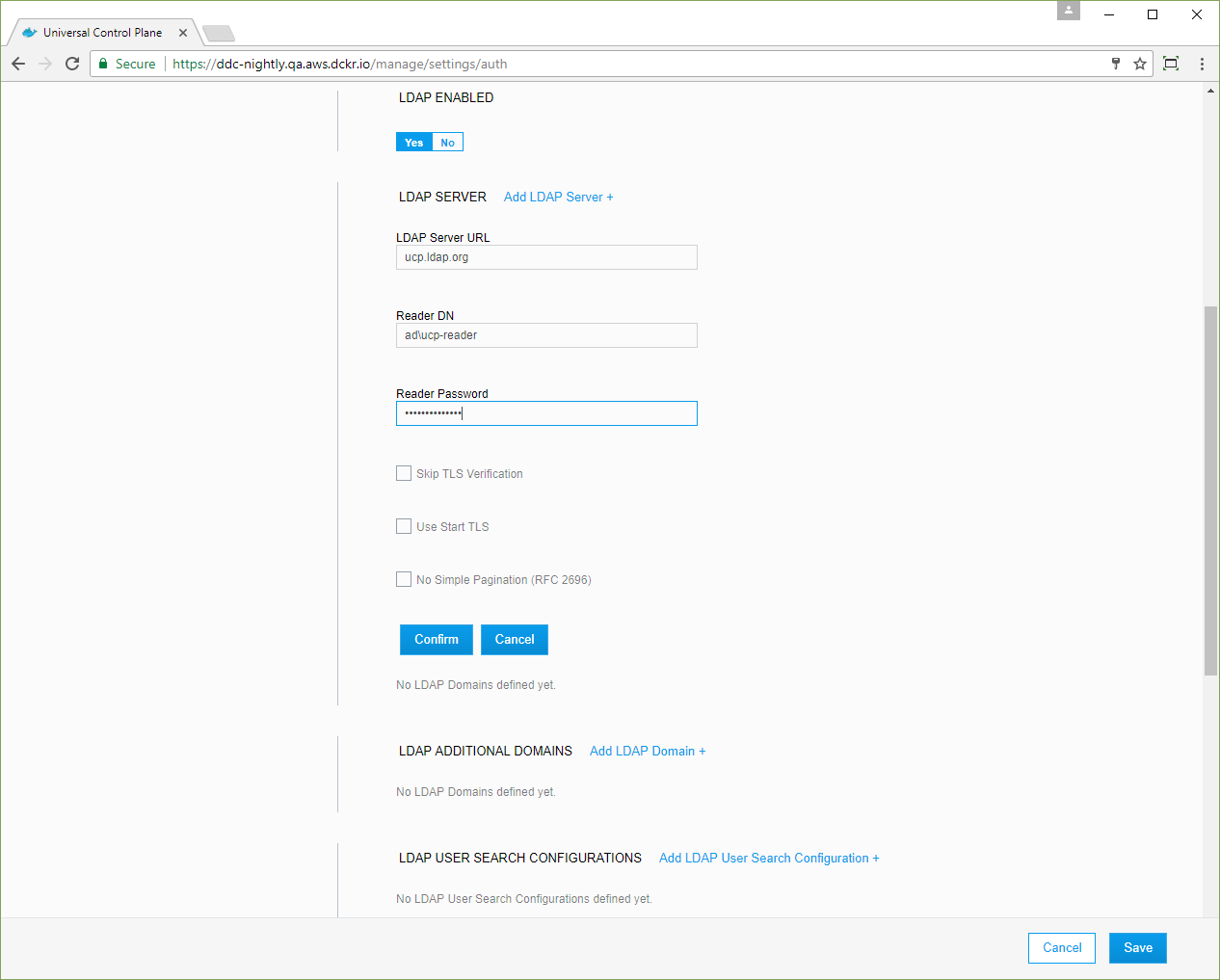Tick No Simple Pagination (RFC 2696)
The image size is (1220, 980).
404,579
